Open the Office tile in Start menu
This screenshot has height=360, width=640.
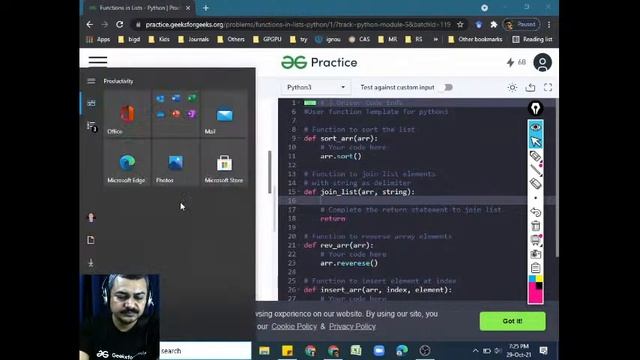click(x=127, y=114)
